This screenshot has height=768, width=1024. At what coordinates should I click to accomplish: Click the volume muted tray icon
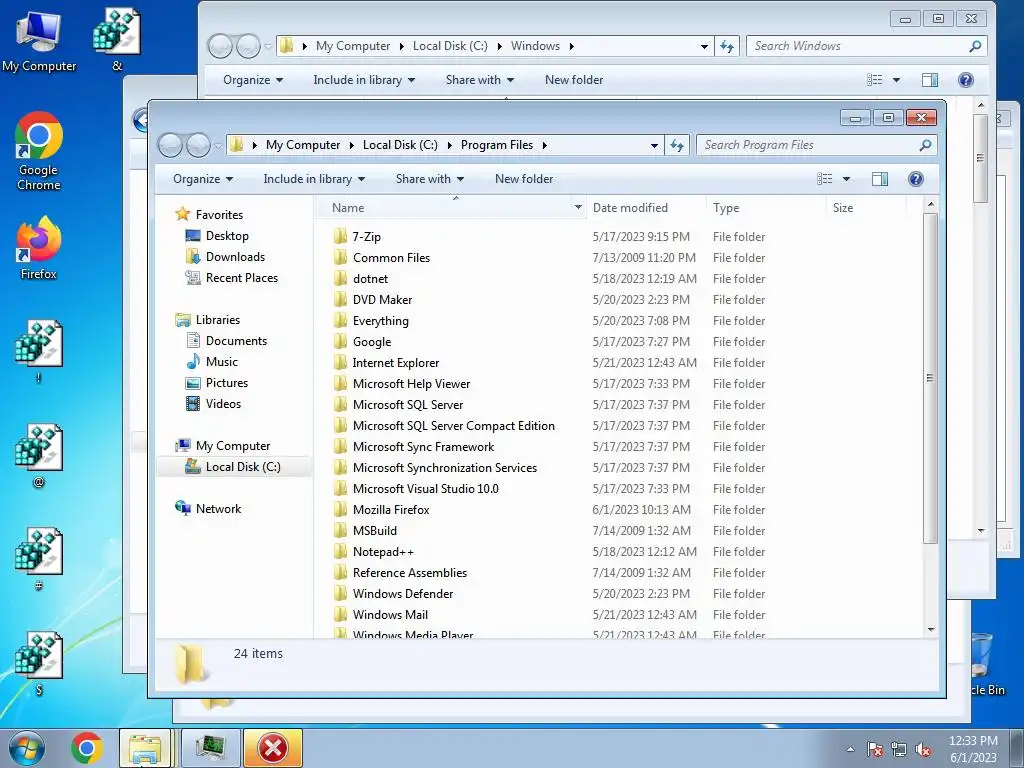point(923,750)
